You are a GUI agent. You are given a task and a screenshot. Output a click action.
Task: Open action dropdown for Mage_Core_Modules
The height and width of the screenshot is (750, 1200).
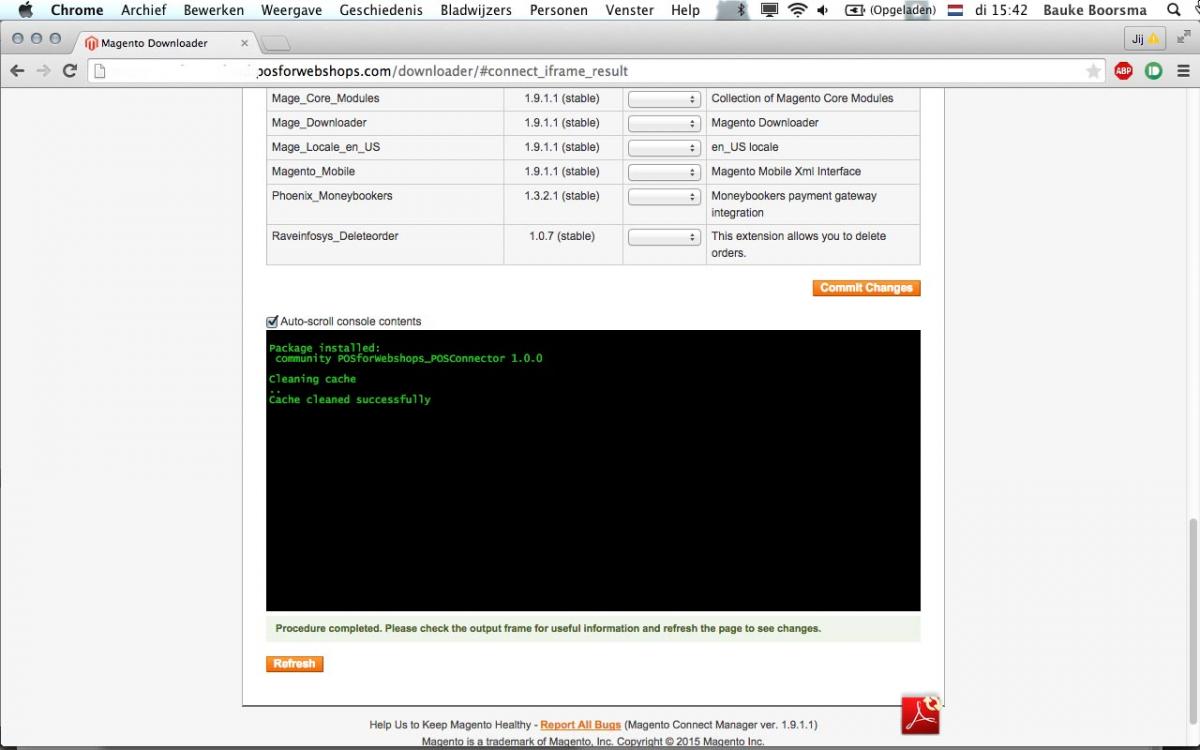[x=664, y=99]
